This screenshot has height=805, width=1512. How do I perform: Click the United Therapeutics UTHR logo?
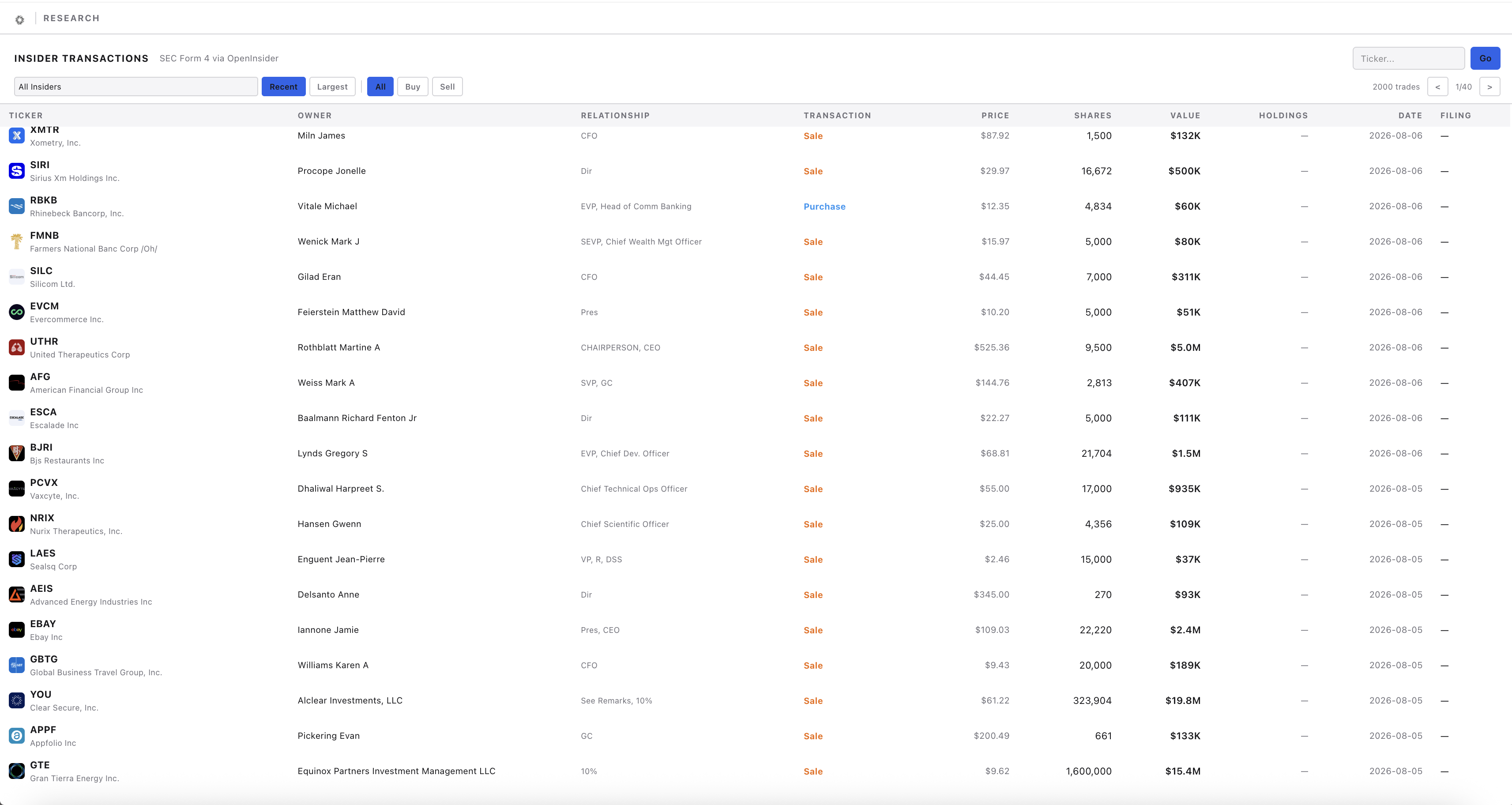(x=16, y=348)
